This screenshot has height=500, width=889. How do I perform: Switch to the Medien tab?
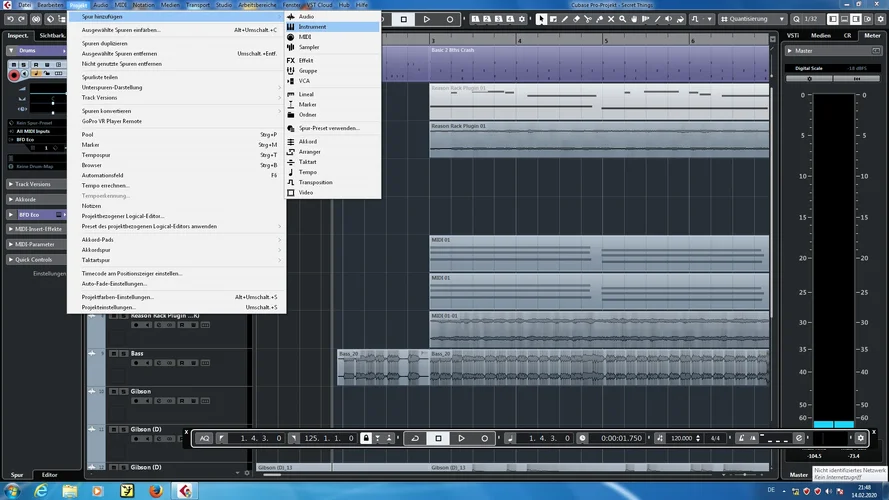coord(820,35)
